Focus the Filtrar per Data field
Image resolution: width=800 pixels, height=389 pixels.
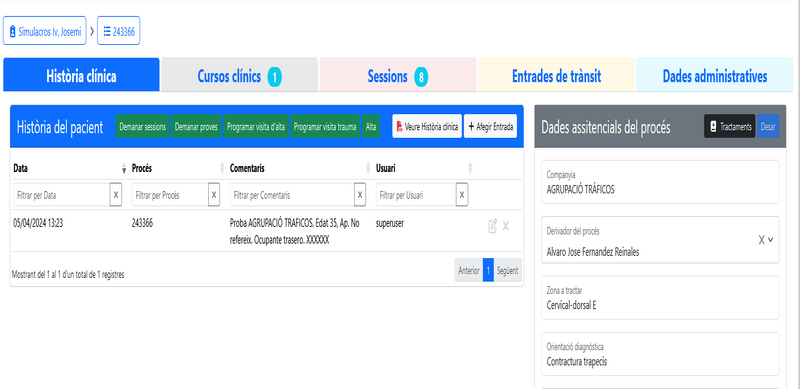point(61,194)
